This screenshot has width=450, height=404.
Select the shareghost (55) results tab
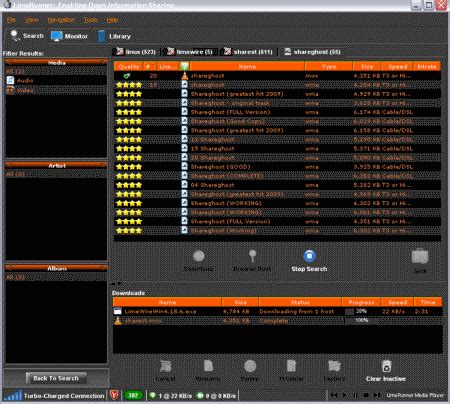312,52
